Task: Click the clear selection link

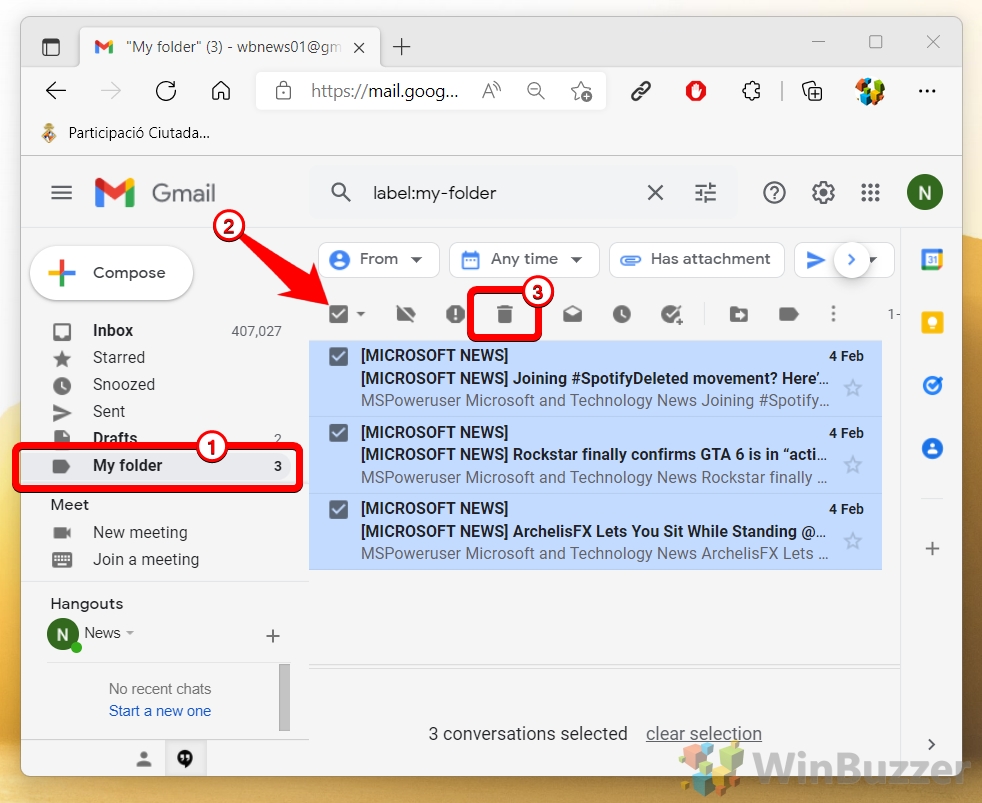Action: tap(703, 733)
